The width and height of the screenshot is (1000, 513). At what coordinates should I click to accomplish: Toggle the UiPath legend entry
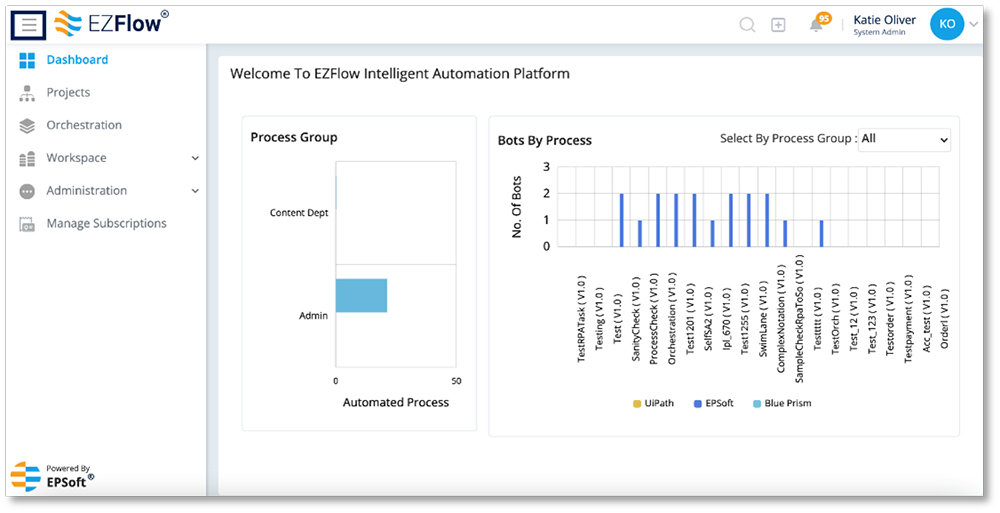(x=653, y=403)
